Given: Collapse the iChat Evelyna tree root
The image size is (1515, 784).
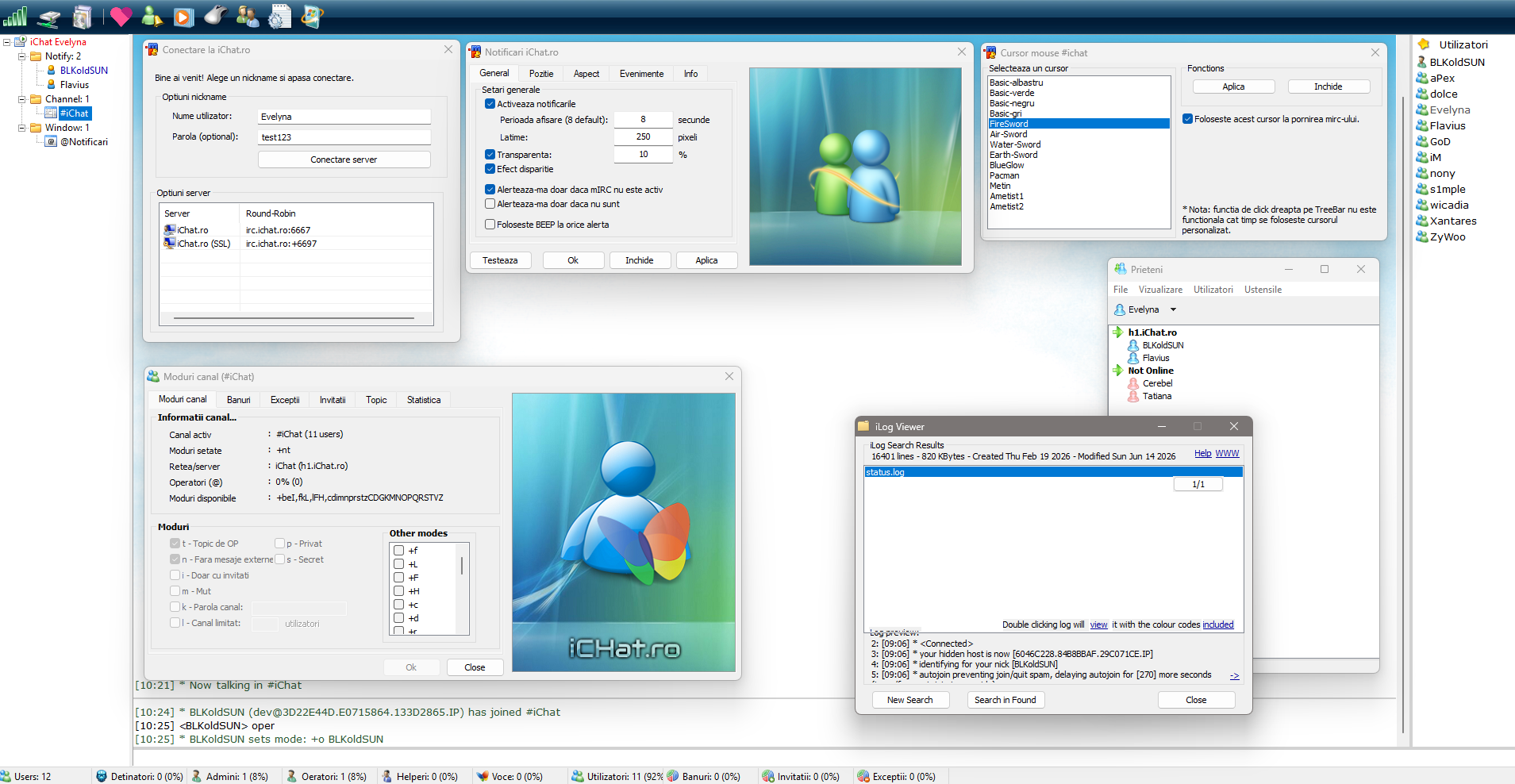Looking at the screenshot, I should 7,42.
